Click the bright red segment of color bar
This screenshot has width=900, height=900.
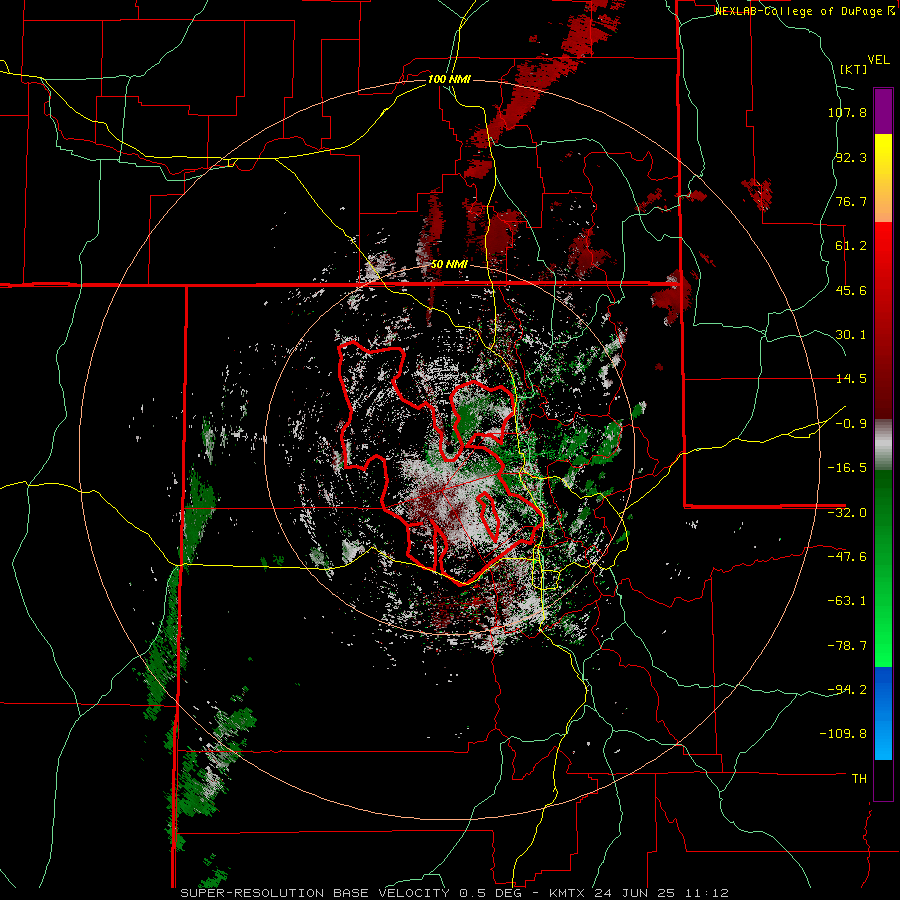pos(883,251)
